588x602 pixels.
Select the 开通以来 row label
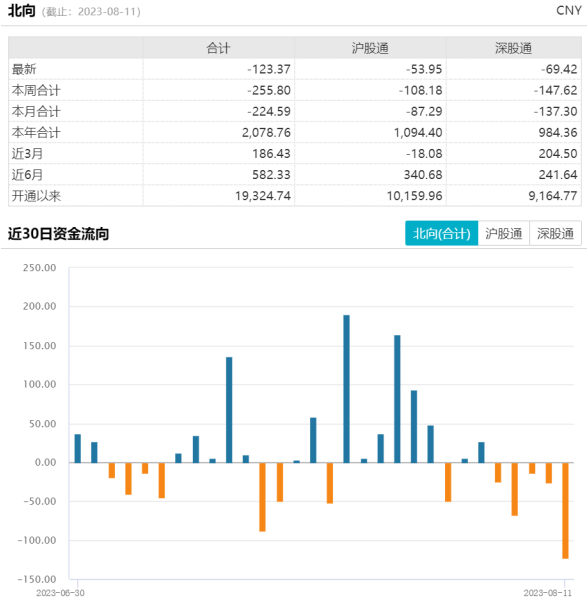coord(36,196)
